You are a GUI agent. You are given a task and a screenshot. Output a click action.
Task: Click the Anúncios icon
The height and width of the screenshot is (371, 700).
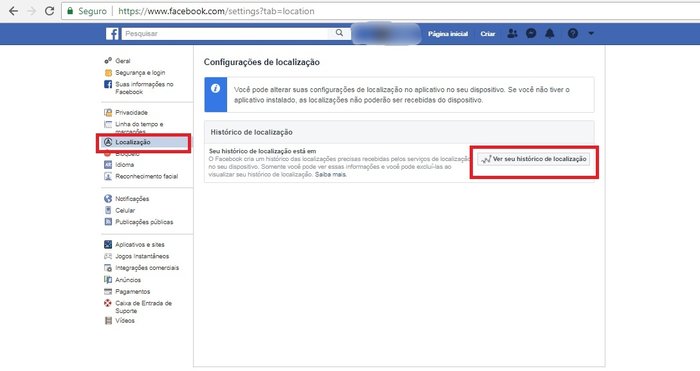(108, 280)
